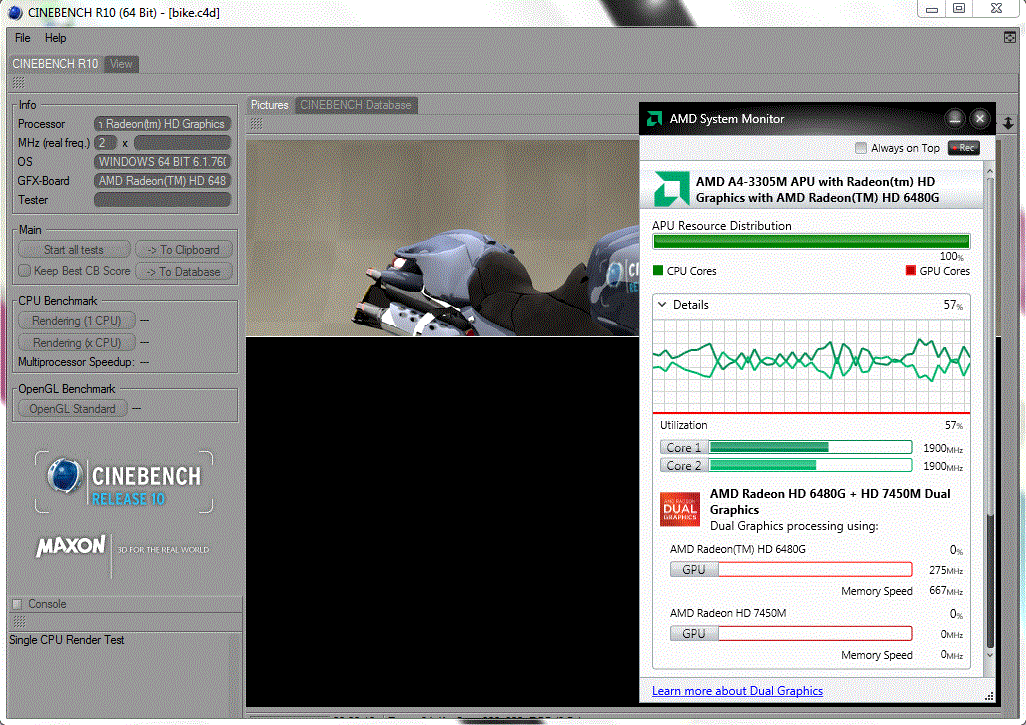Run the OpenGL Standard benchmark
This screenshot has height=725, width=1026.
pyautogui.click(x=73, y=409)
